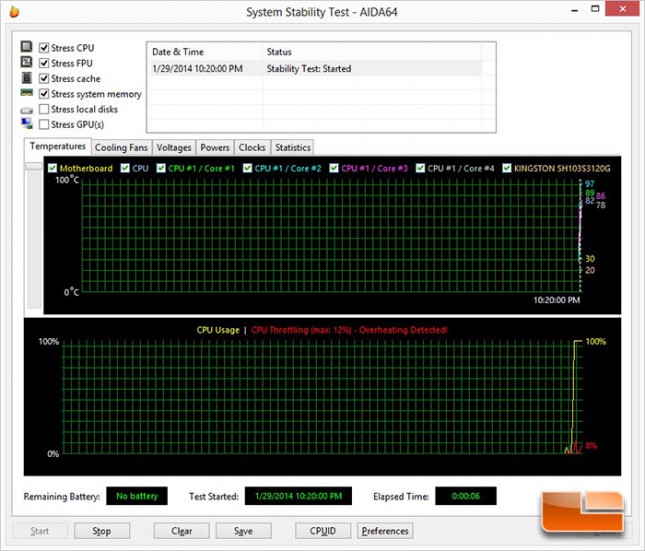Click the temperature graph vertical slider handle
The image size is (645, 551).
click(x=34, y=165)
